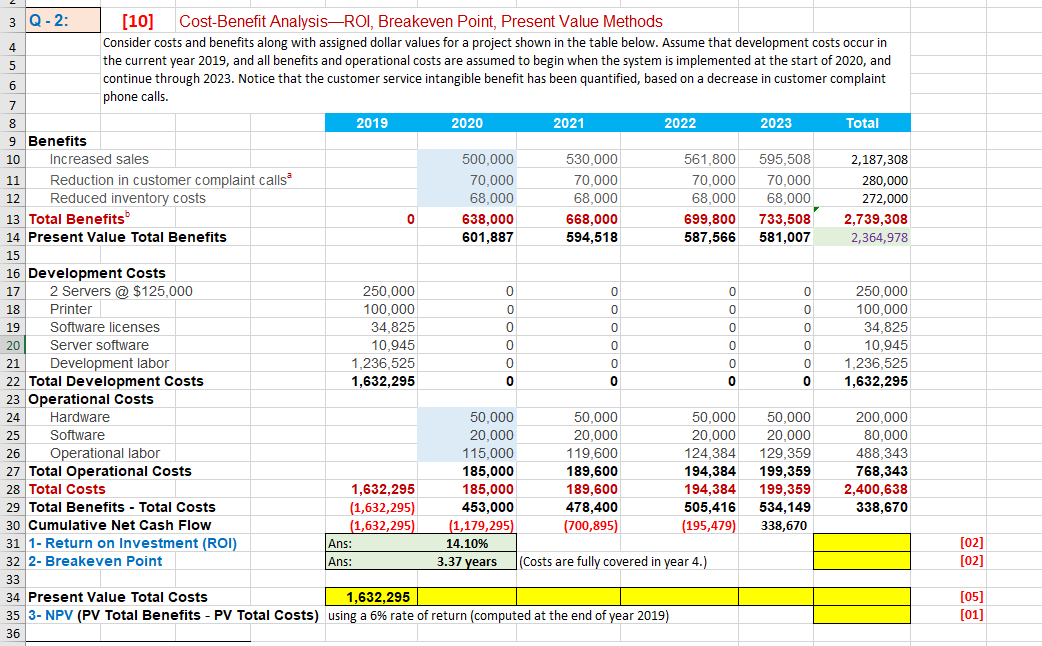Screen dimensions: 1042x646
Task: Select the red Total Costs label
Action: (x=66, y=489)
